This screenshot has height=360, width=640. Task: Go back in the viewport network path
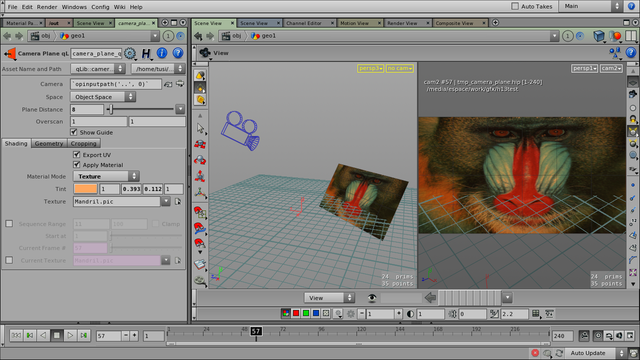198,36
